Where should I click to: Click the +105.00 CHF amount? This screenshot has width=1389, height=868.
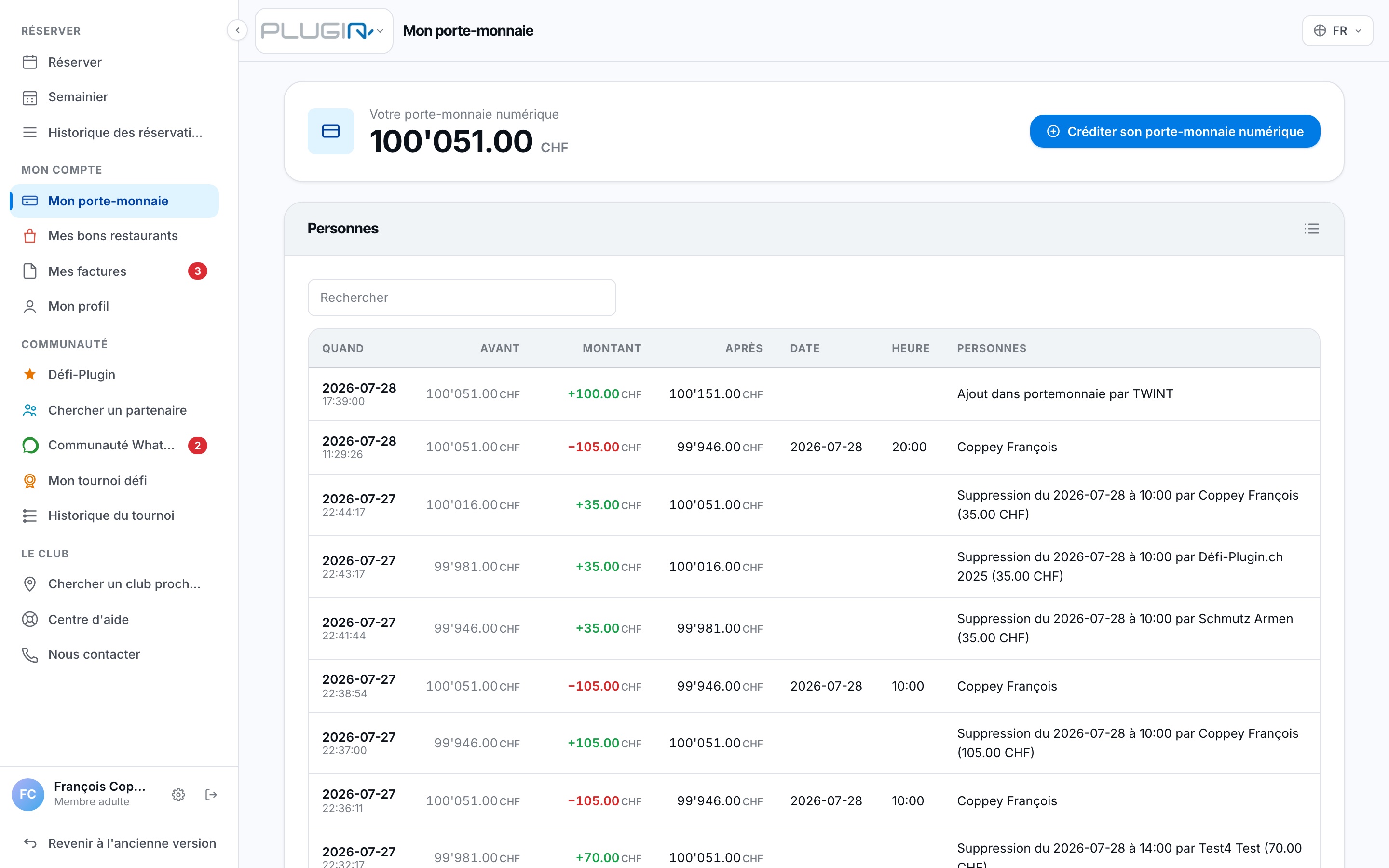pyautogui.click(x=604, y=744)
